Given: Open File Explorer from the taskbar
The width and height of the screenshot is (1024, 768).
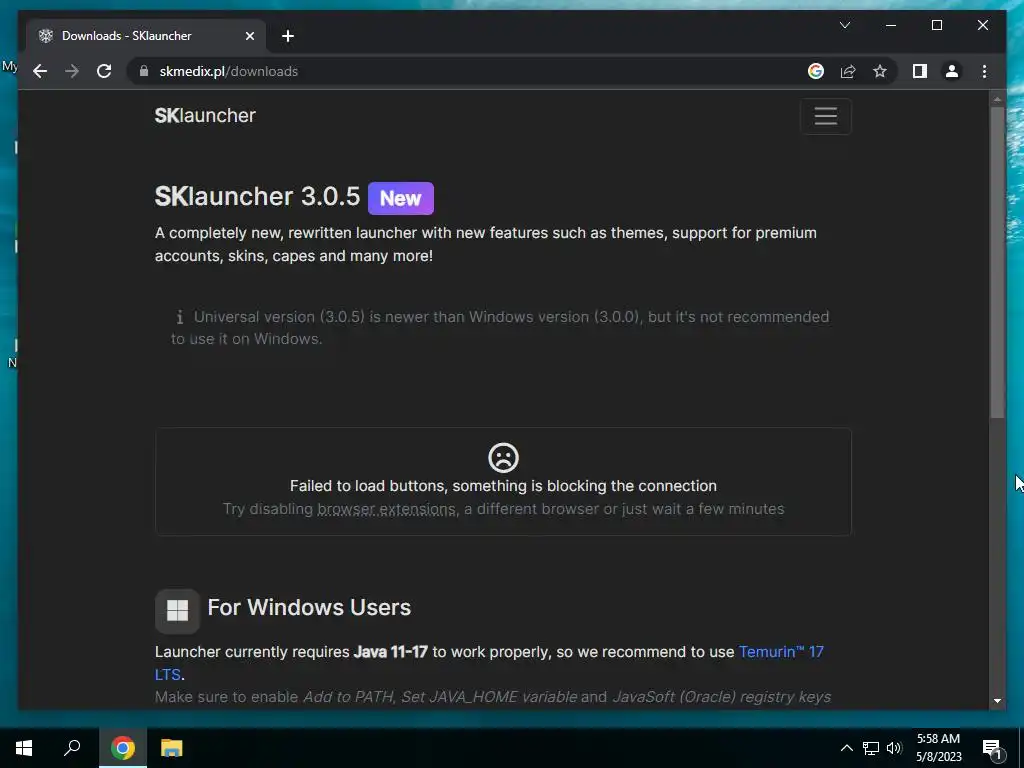Looking at the screenshot, I should (x=172, y=748).
